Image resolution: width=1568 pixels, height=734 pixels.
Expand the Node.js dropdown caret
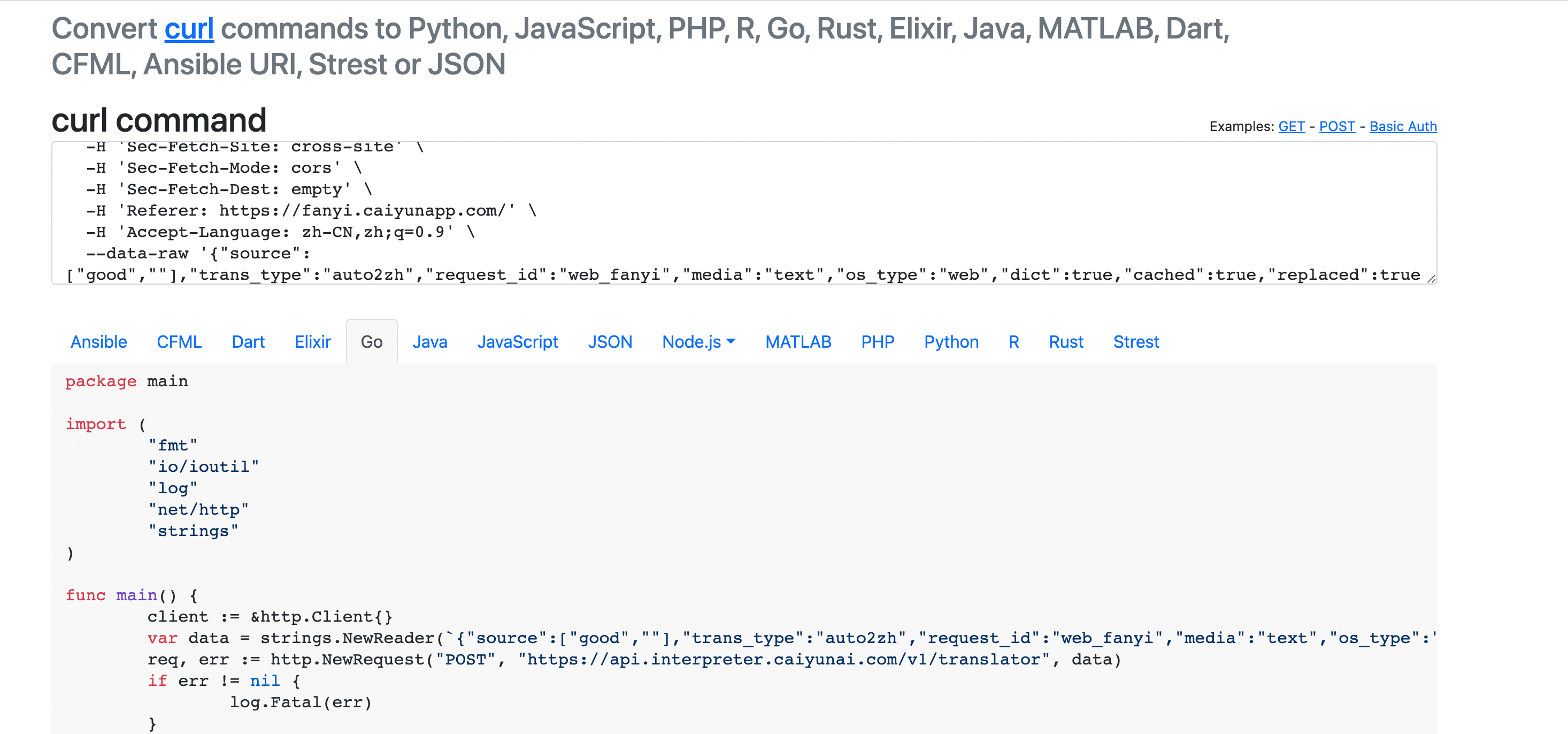731,342
